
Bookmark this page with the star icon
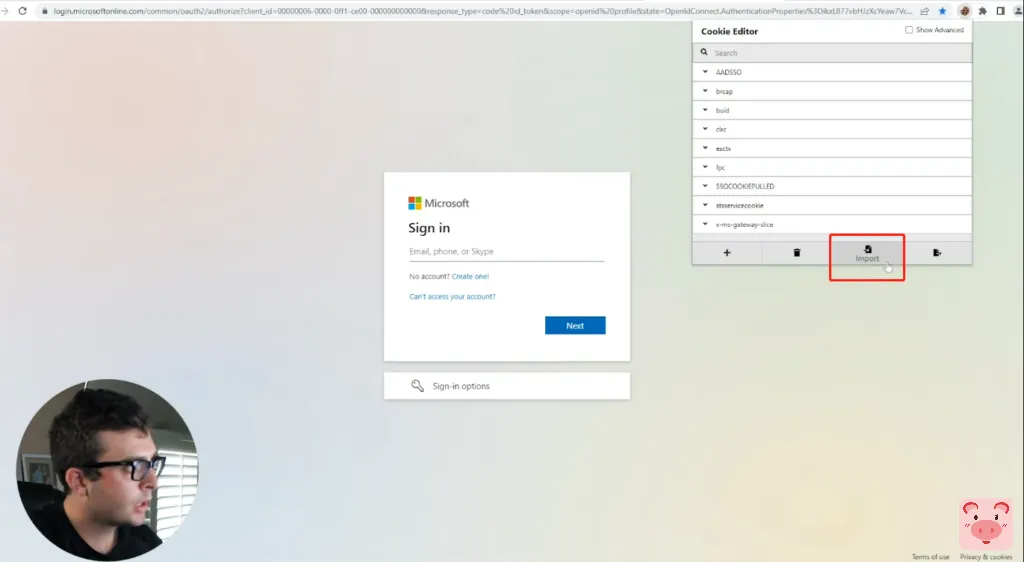tap(942, 11)
